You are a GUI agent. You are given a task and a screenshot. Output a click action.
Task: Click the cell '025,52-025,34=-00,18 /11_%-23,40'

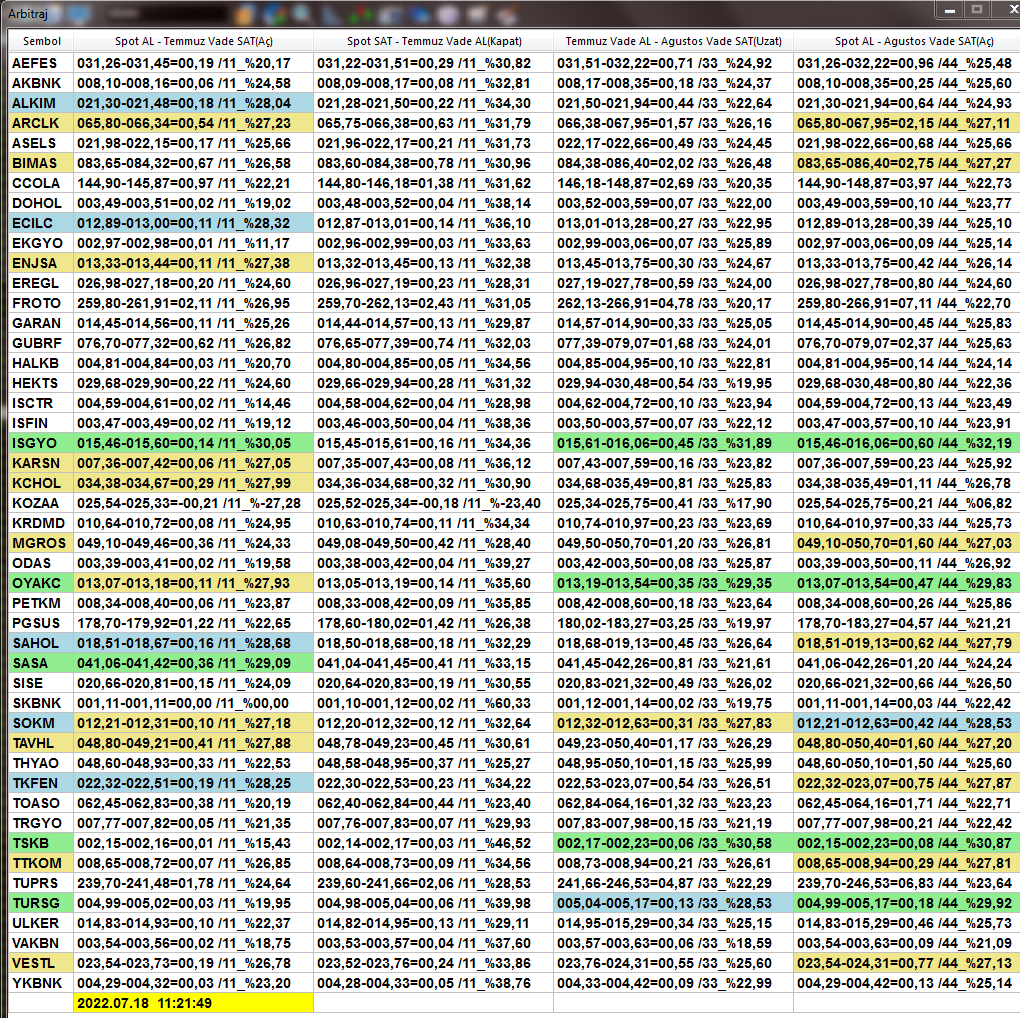[x=433, y=503]
